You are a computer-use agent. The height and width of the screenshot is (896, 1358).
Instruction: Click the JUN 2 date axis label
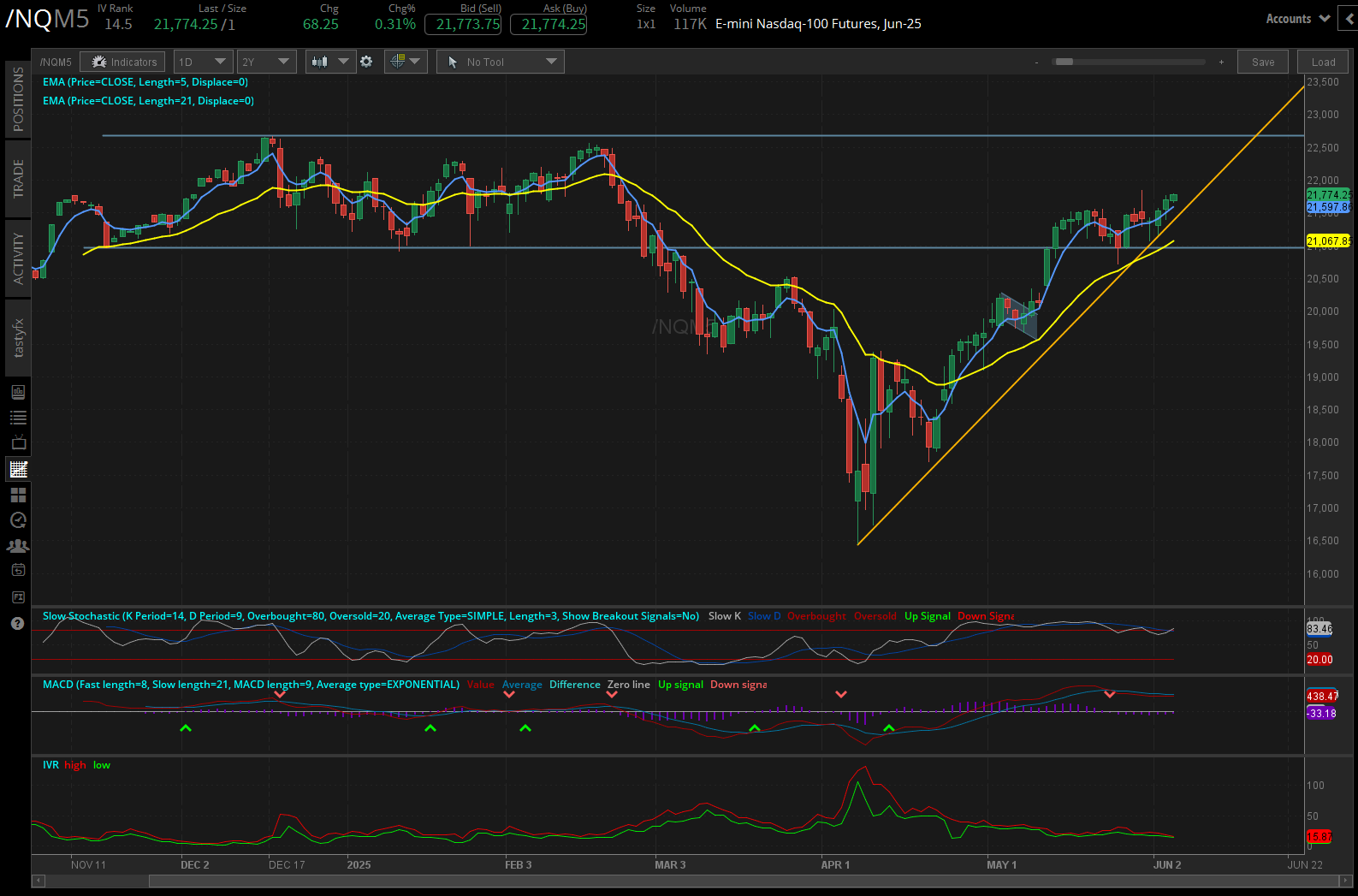click(1166, 865)
